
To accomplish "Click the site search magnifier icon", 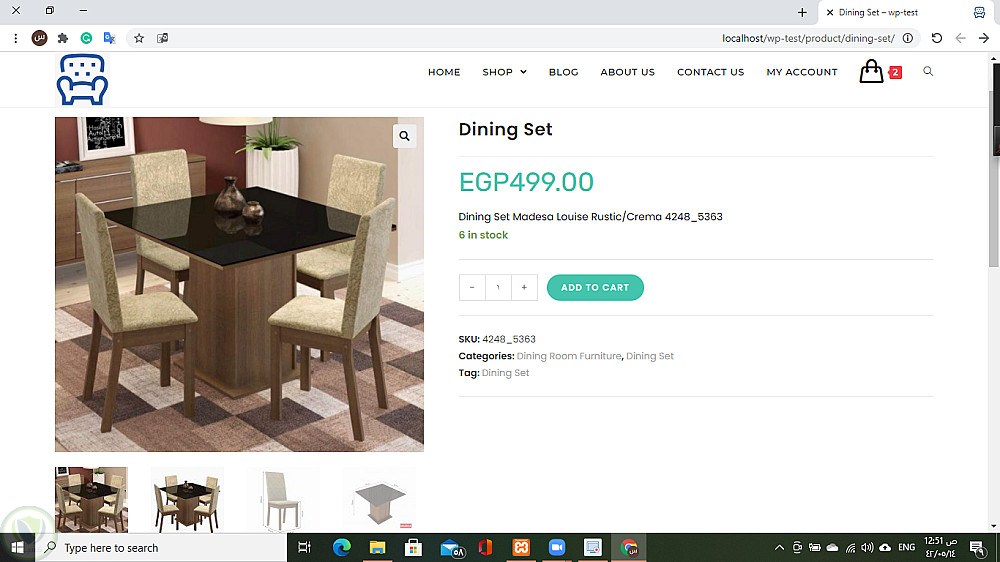I will (x=928, y=71).
